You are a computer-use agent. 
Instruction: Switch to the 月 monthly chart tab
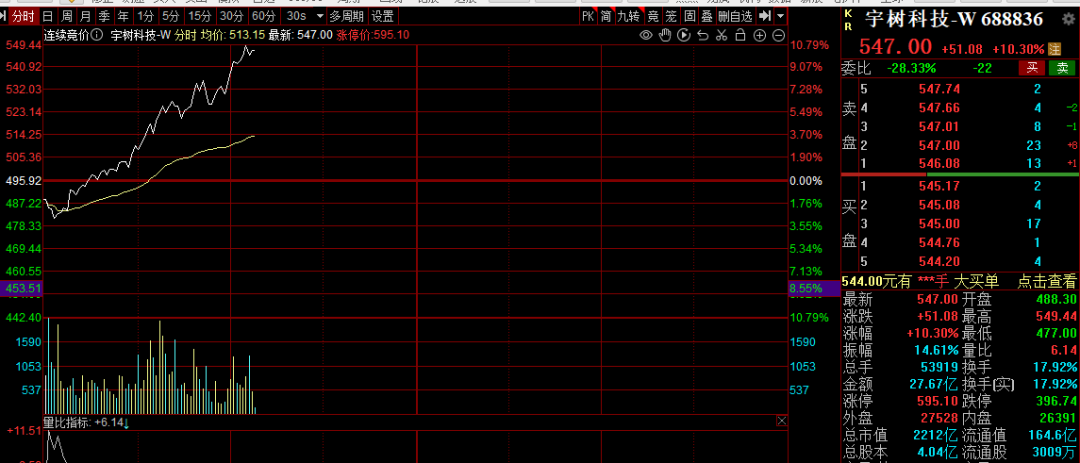[85, 16]
